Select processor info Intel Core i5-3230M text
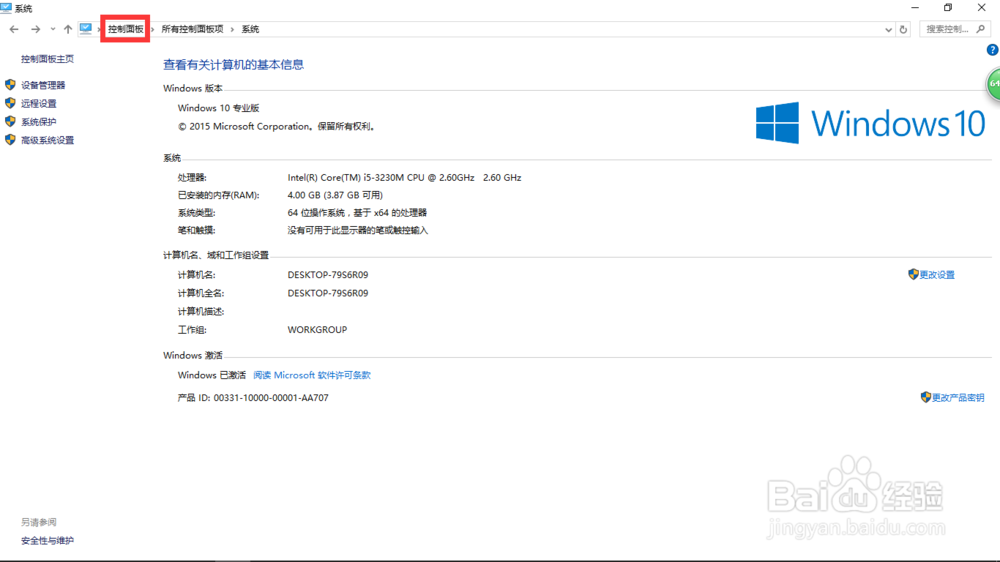This screenshot has width=1000, height=562. [x=404, y=178]
